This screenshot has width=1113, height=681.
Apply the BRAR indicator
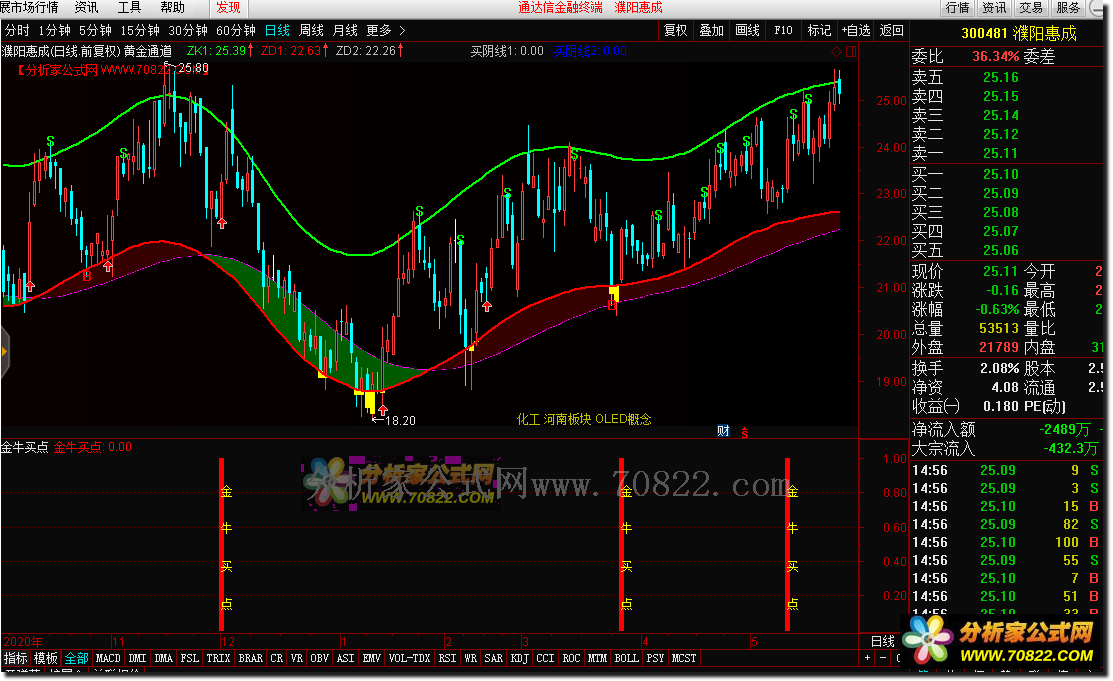point(251,658)
